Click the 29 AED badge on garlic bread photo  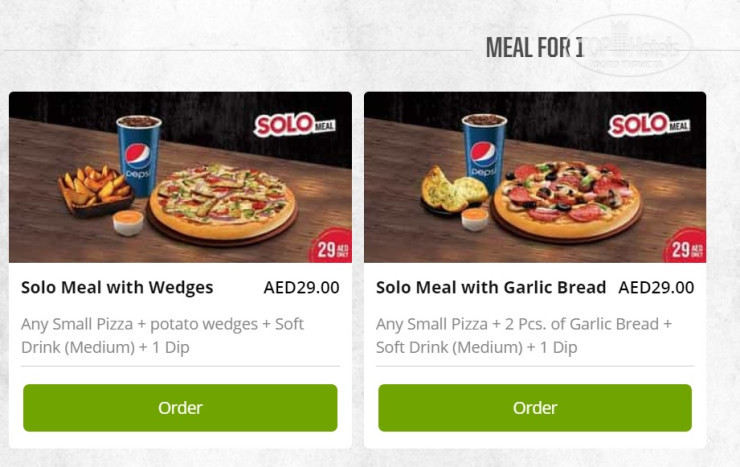(x=687, y=247)
